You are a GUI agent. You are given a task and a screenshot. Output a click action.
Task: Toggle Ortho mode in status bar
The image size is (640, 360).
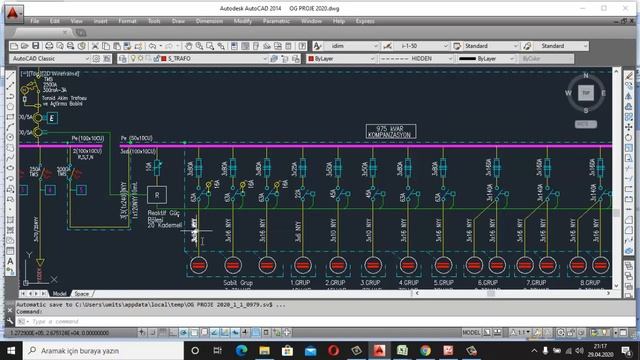tap(173, 333)
